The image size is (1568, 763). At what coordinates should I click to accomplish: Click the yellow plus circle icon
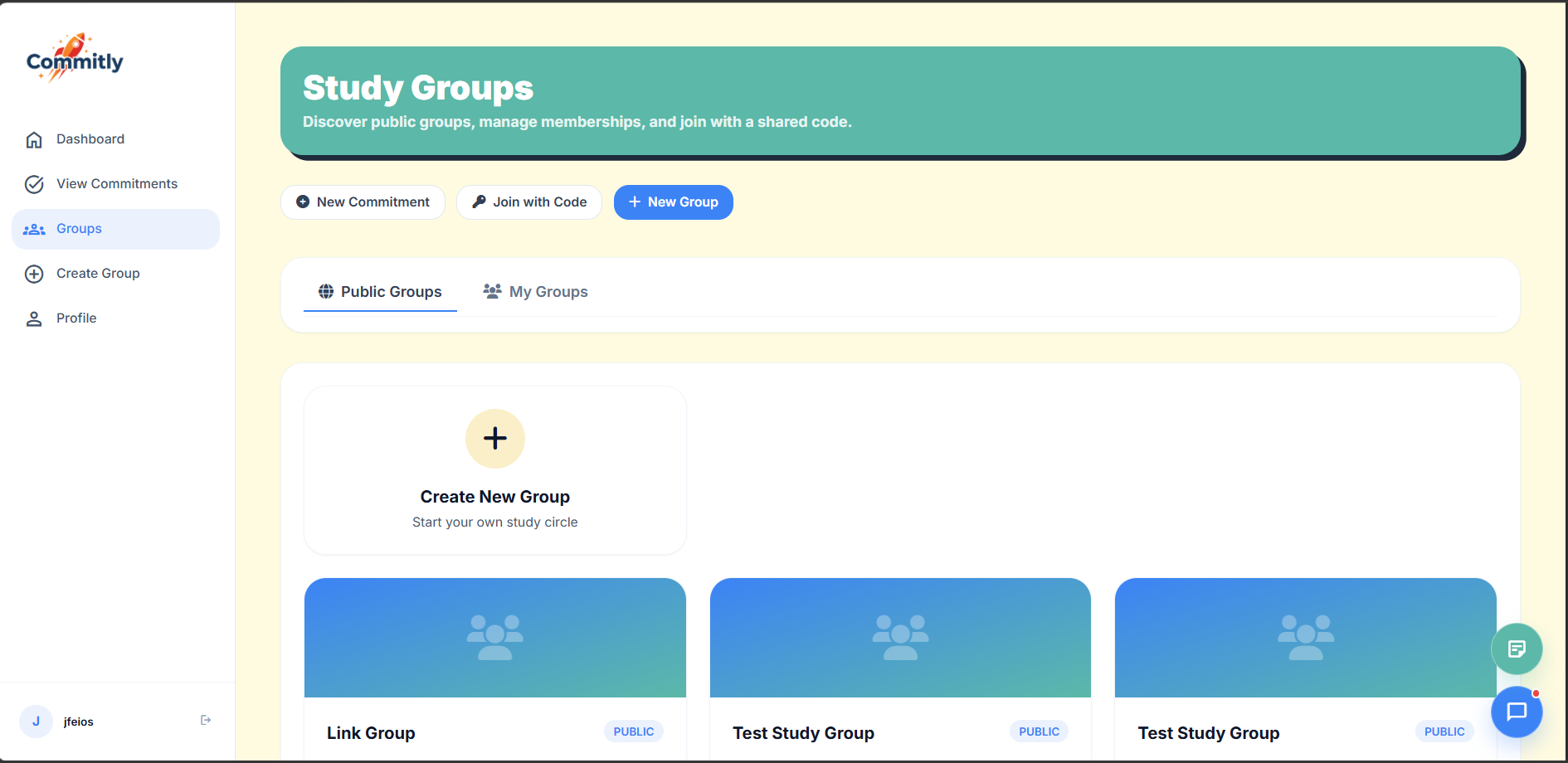click(x=495, y=439)
